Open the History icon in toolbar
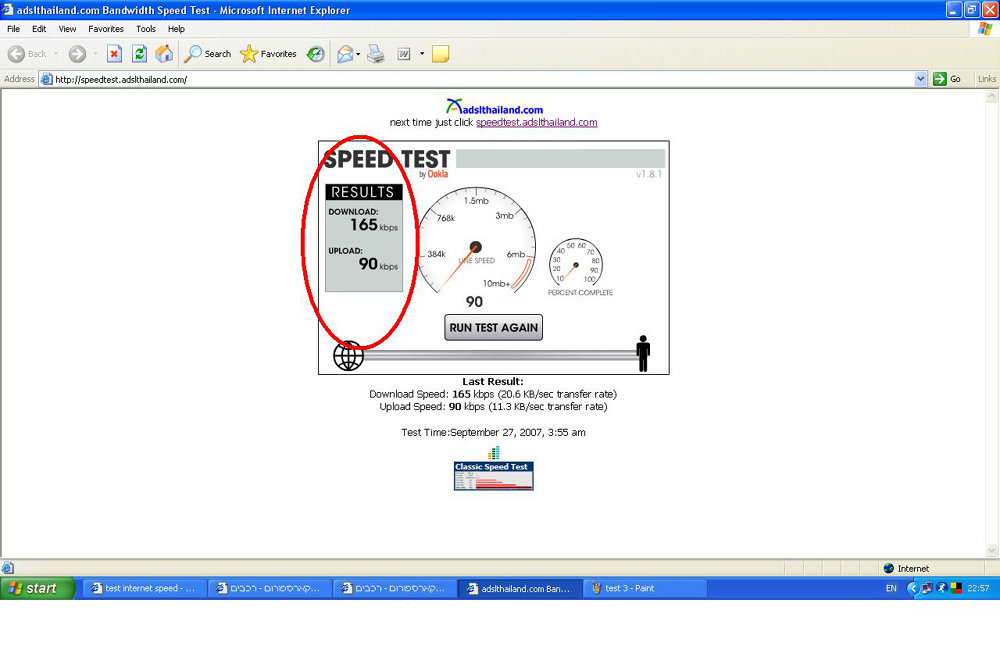 click(x=316, y=54)
